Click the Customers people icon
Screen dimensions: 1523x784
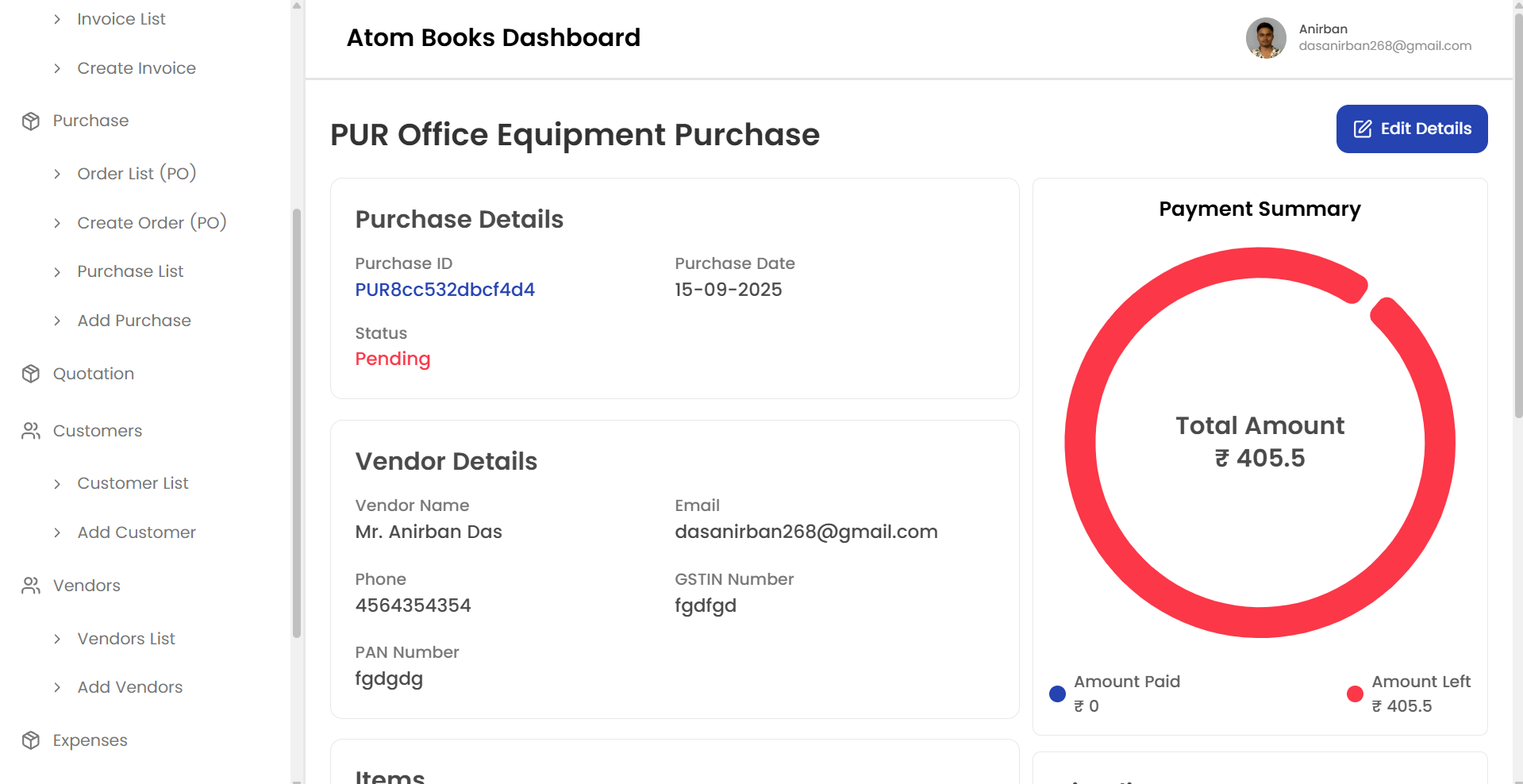tap(31, 431)
